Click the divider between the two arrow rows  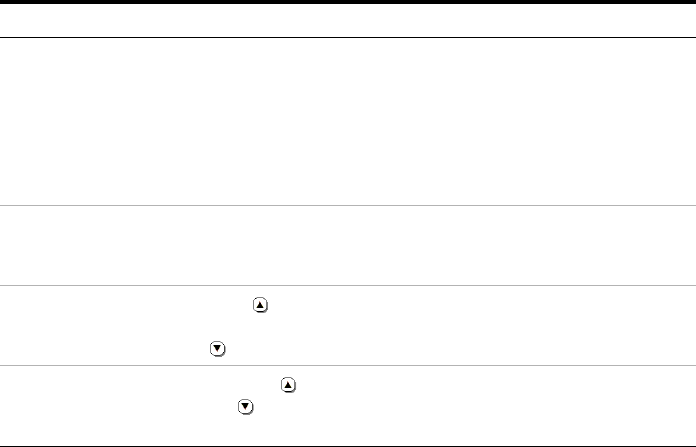point(348,365)
